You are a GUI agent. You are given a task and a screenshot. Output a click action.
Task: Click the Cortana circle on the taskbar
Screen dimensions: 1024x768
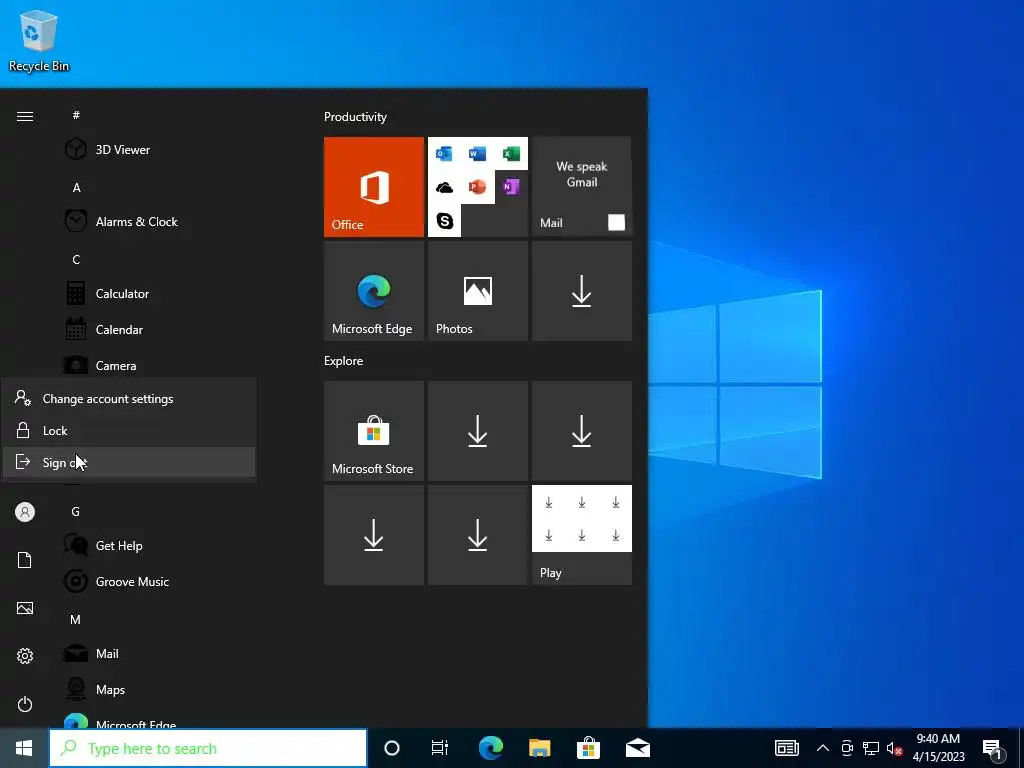(x=392, y=748)
